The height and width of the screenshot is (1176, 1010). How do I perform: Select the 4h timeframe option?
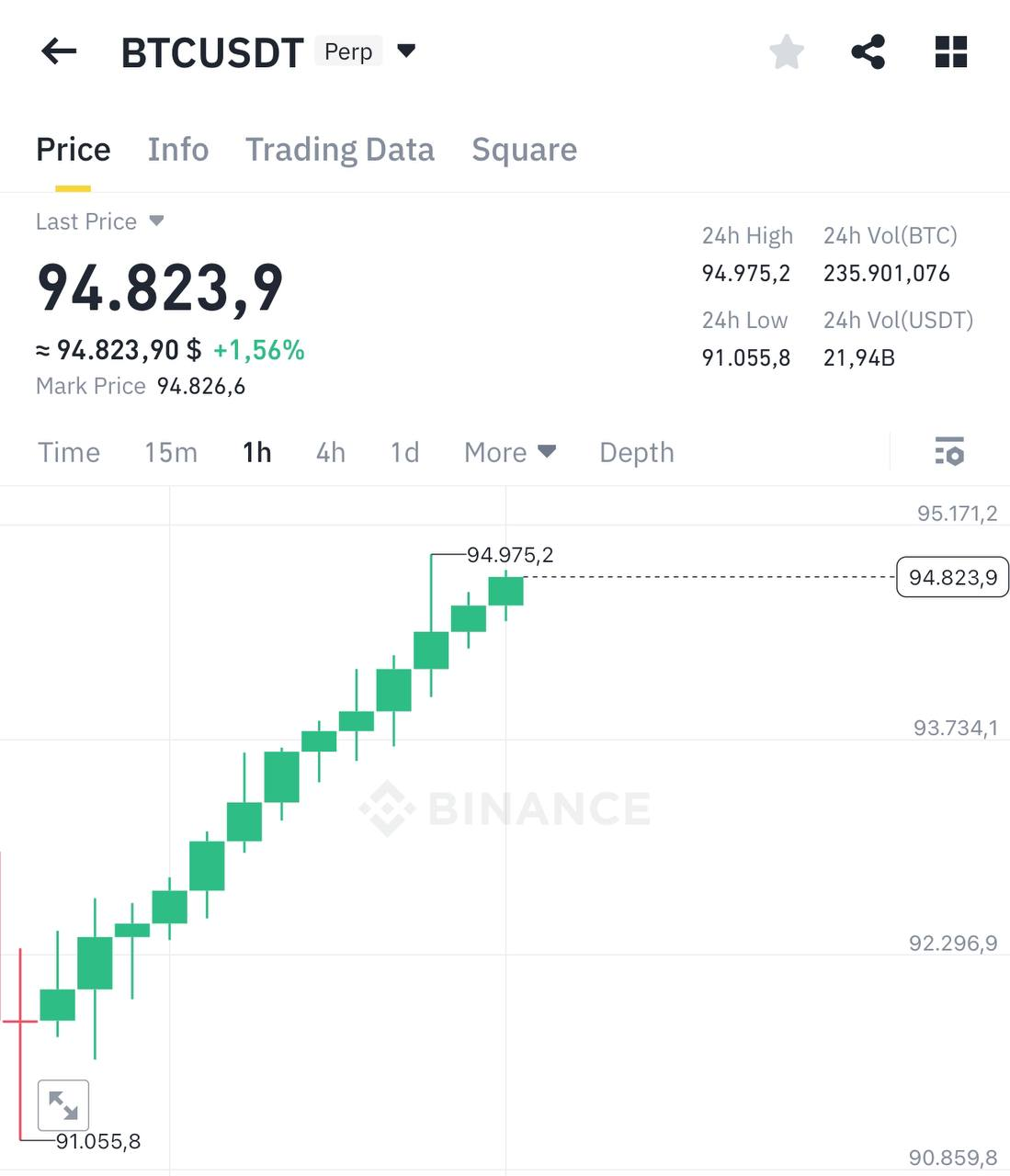330,452
